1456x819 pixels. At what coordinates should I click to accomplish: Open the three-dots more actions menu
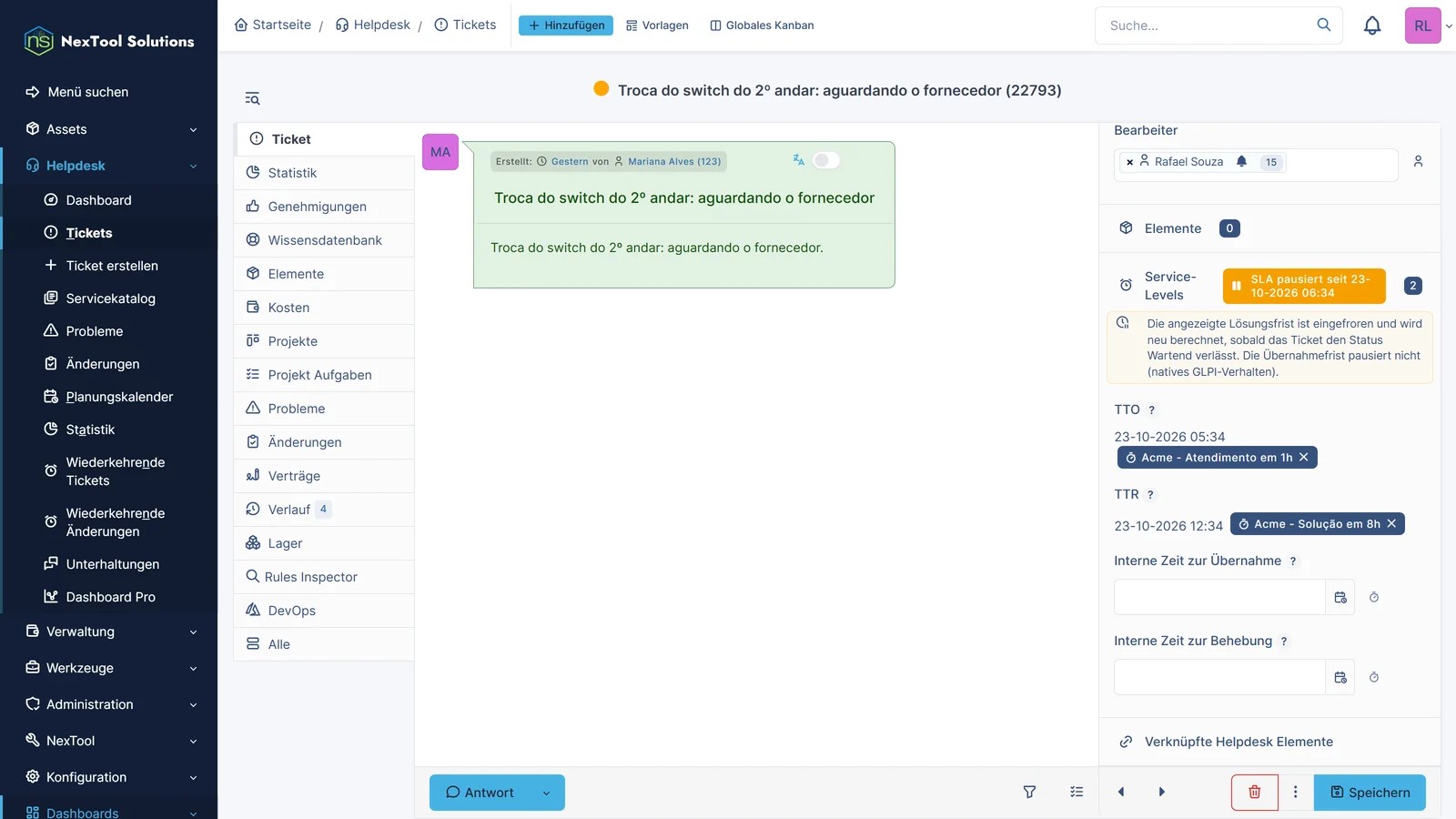pyautogui.click(x=1296, y=793)
